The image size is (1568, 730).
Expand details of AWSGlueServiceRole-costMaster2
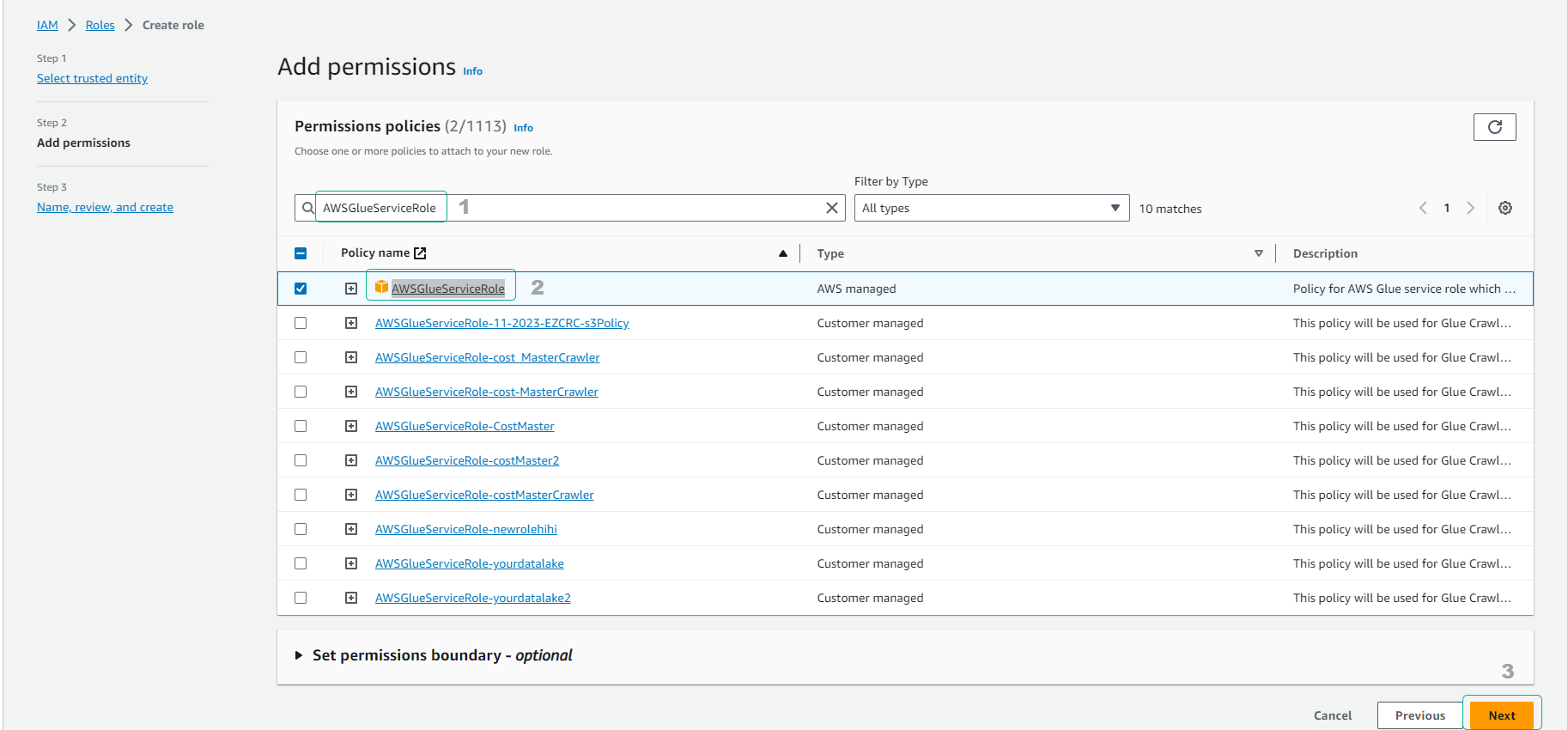click(351, 460)
